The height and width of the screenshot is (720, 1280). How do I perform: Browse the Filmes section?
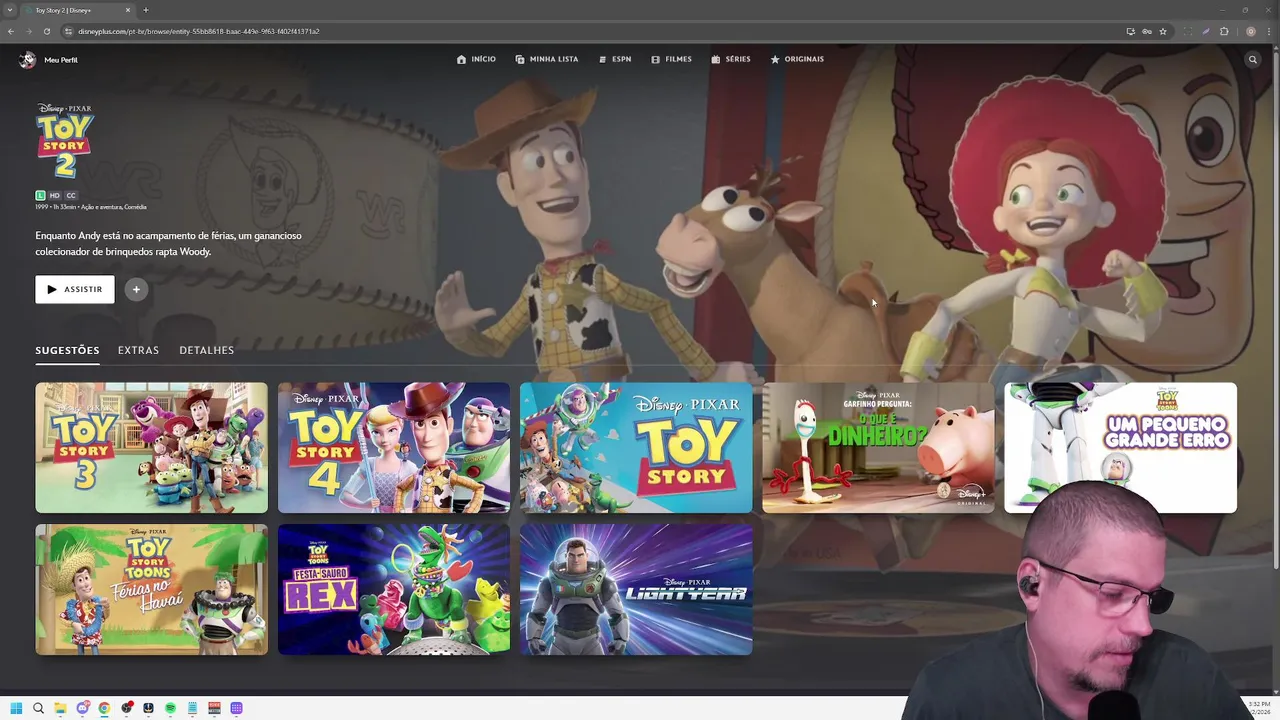(x=671, y=59)
